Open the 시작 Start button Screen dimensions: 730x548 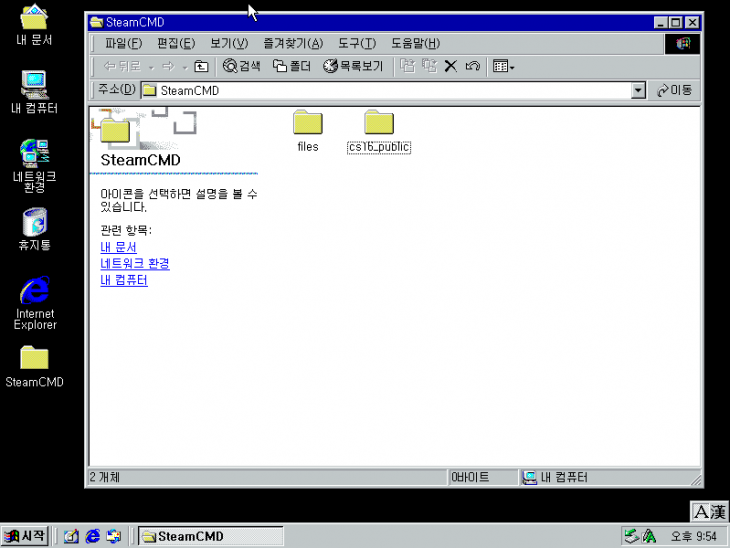coord(25,536)
